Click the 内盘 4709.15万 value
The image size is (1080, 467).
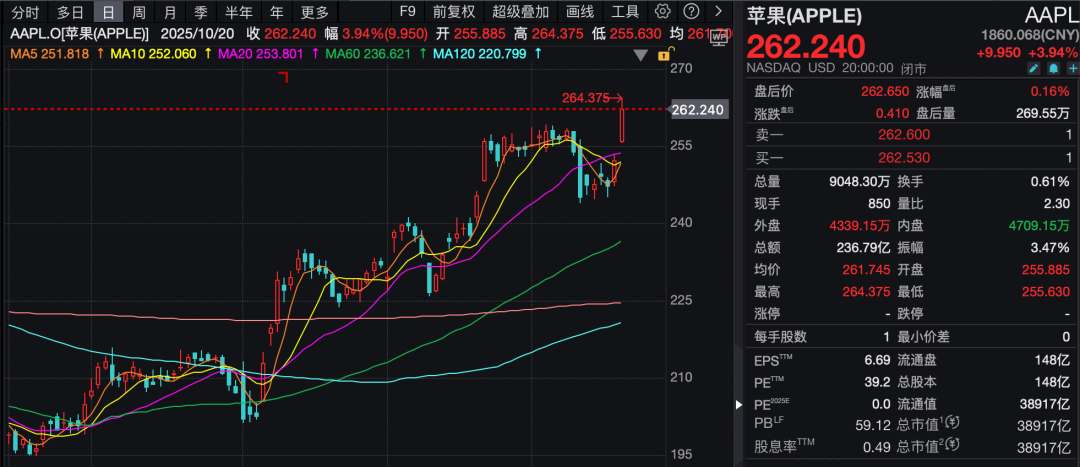coord(1040,225)
